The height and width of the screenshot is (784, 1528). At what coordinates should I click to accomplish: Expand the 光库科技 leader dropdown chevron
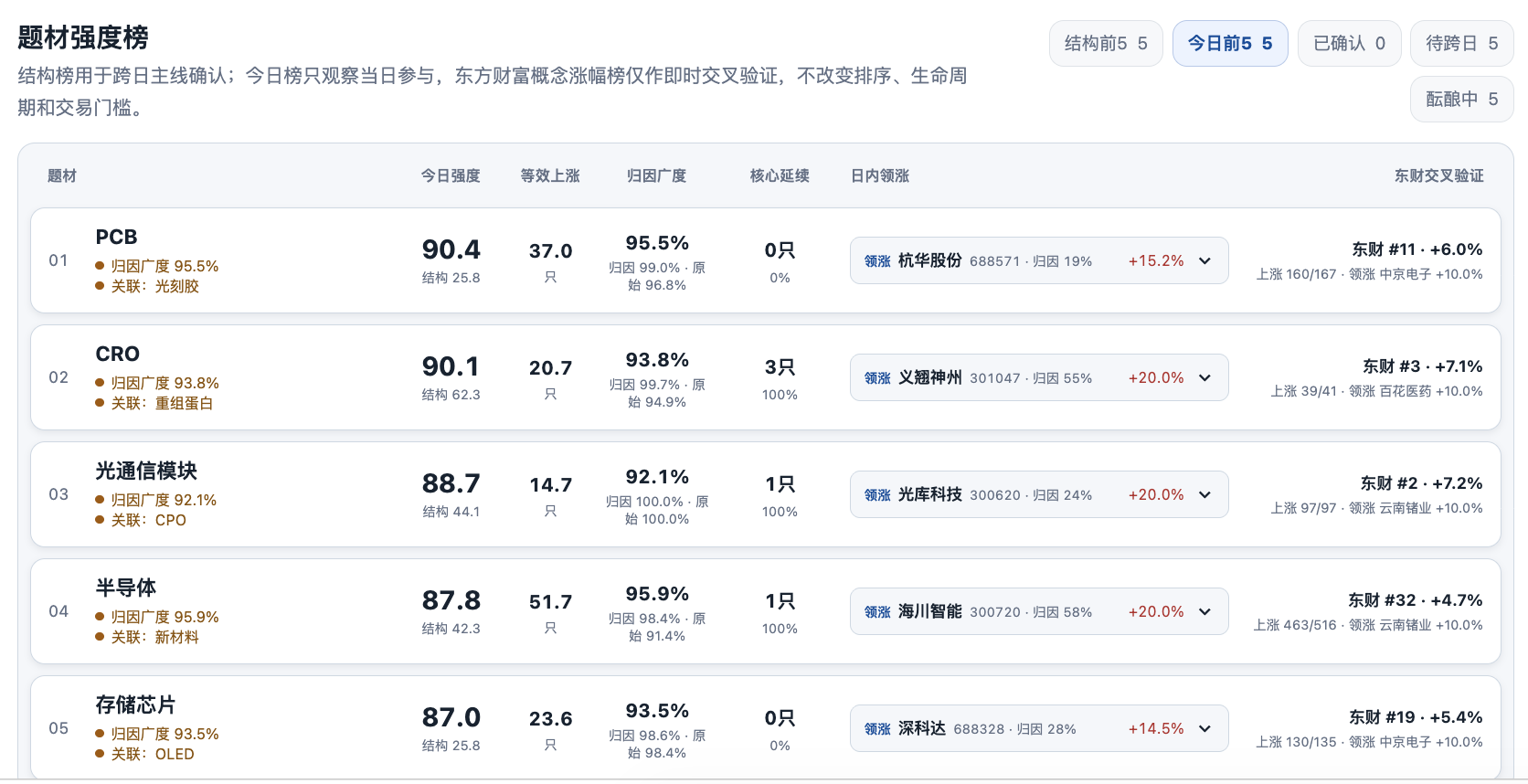(x=1204, y=495)
